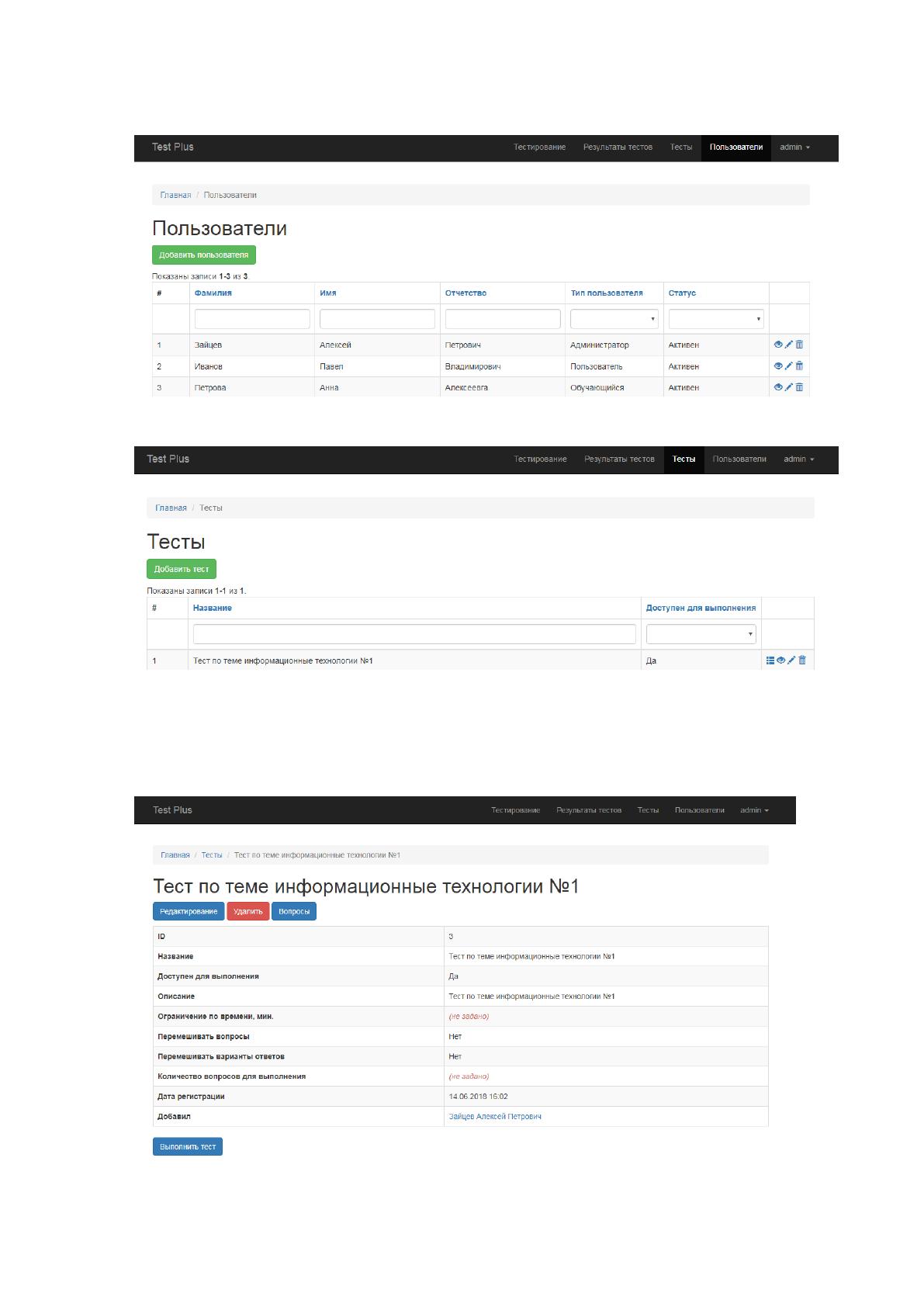Click the Добавить пользователя button
This screenshot has width=924, height=1307.
click(203, 255)
